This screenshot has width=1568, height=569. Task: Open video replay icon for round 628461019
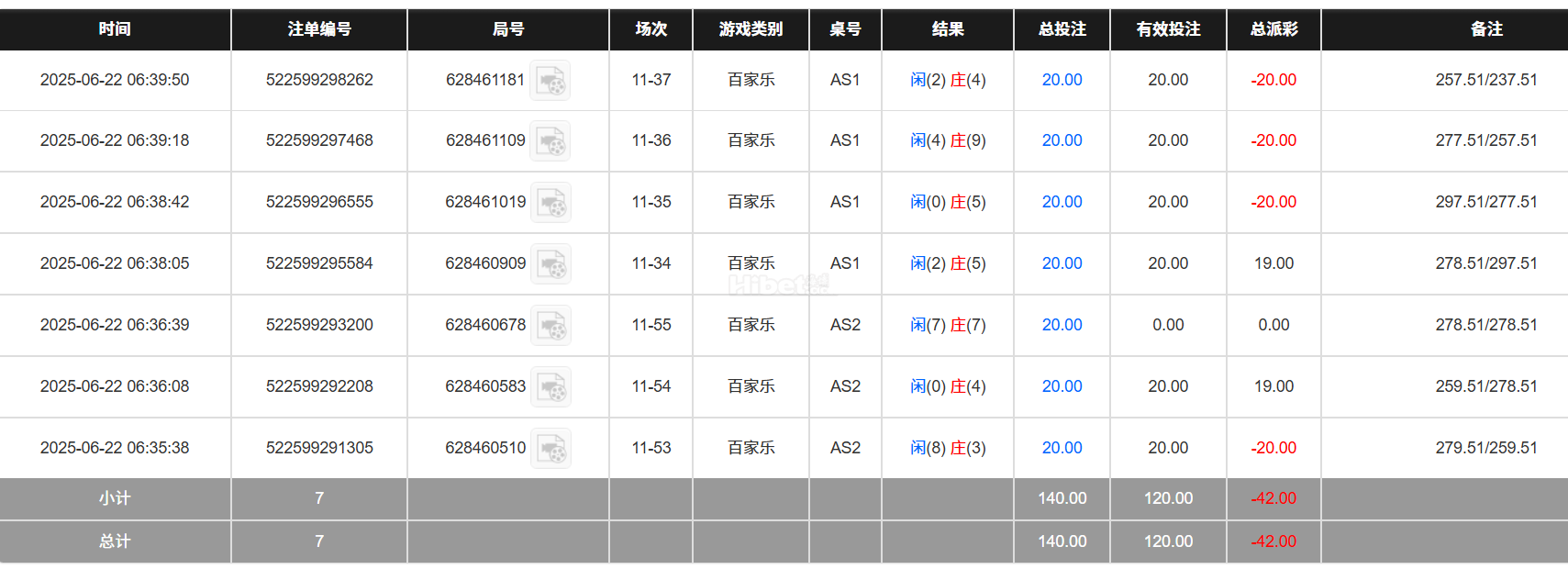coord(550,203)
